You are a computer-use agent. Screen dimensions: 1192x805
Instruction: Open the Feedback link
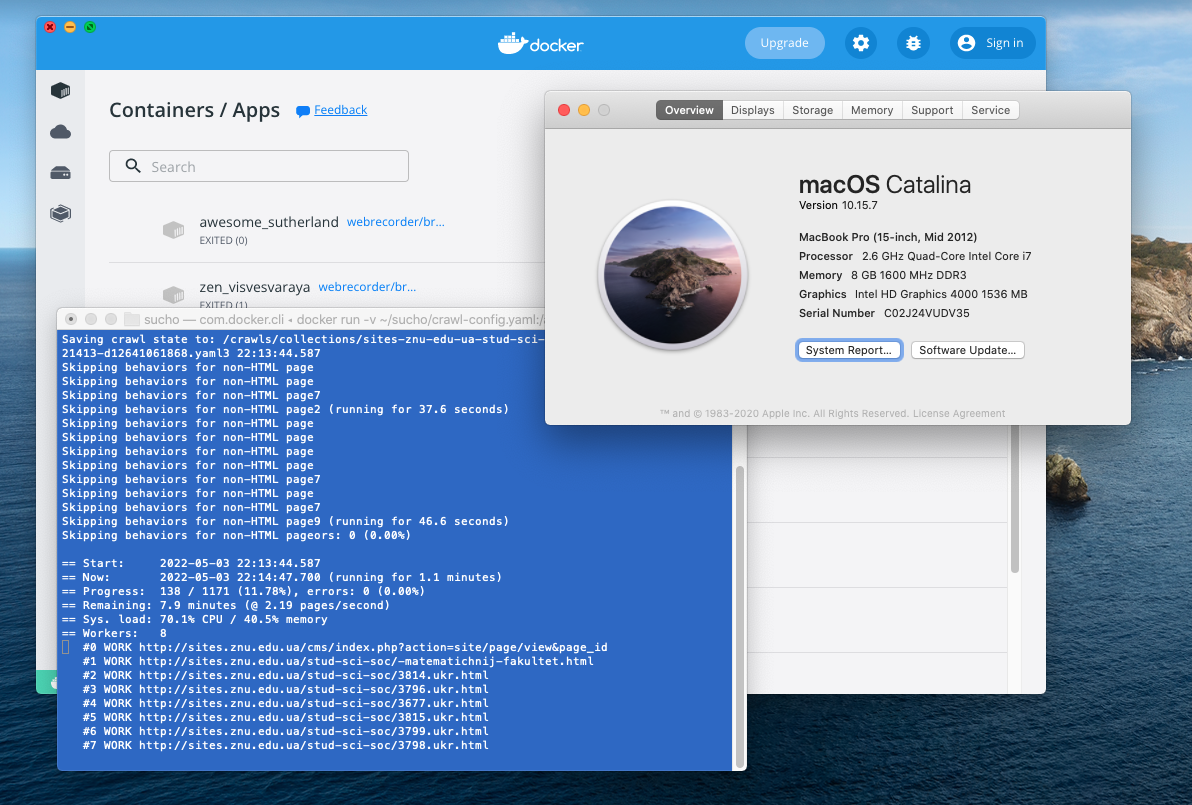click(341, 109)
